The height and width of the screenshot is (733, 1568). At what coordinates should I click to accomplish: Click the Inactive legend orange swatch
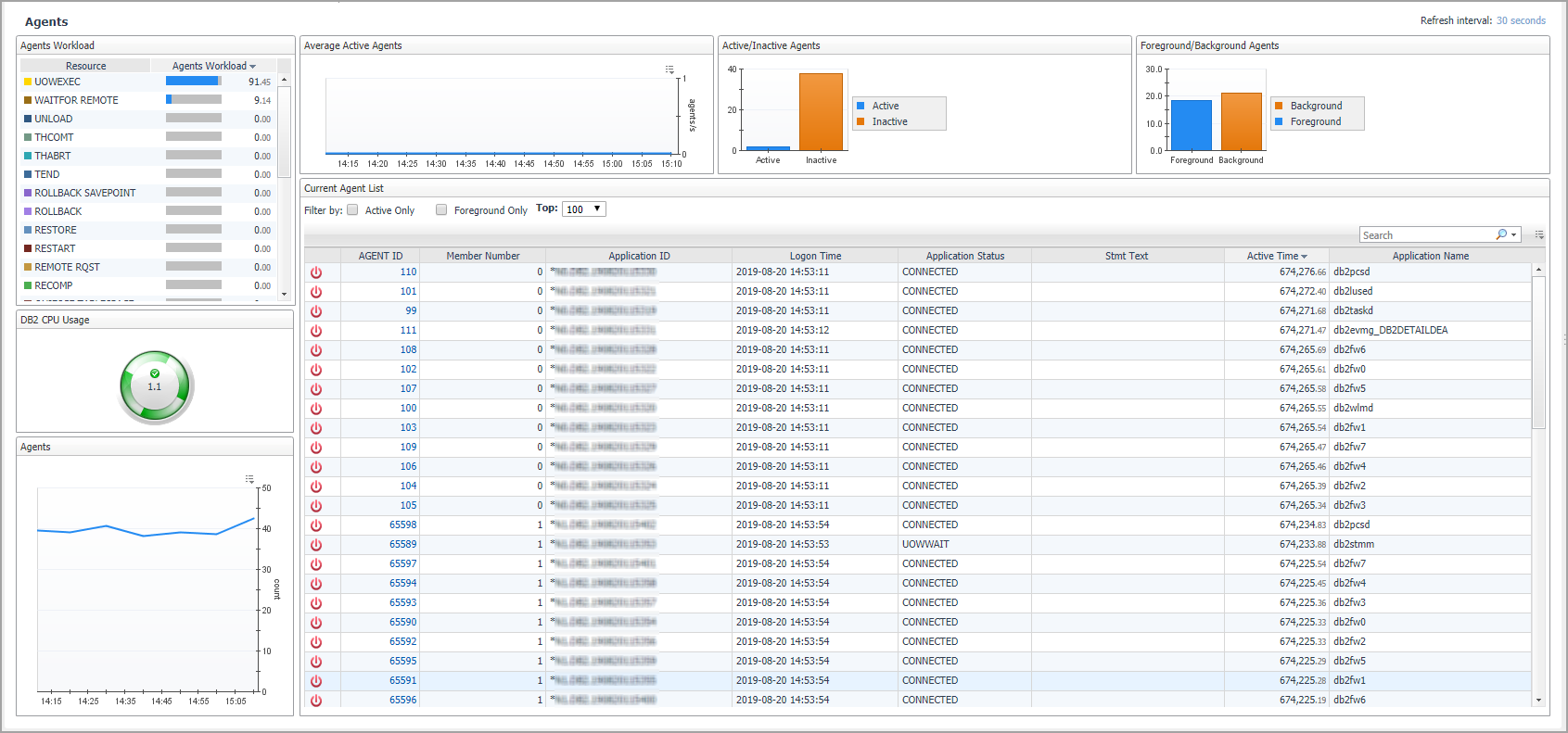[860, 121]
